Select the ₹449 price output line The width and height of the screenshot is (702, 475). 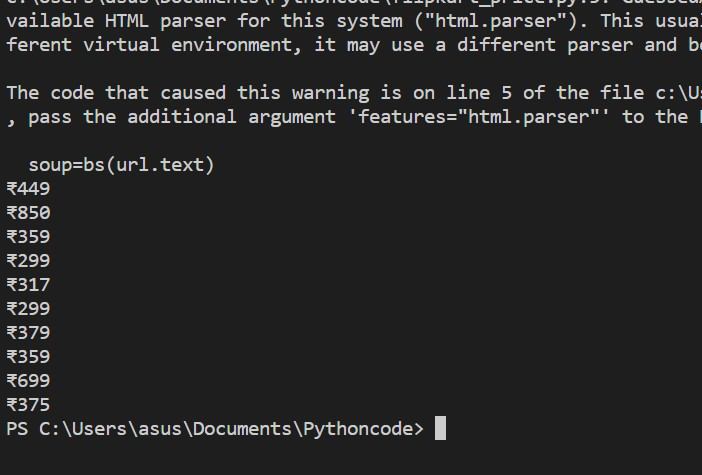pyautogui.click(x=28, y=189)
